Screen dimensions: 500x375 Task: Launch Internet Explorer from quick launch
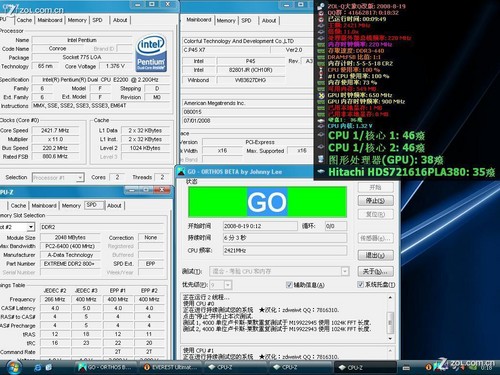pos(38,367)
